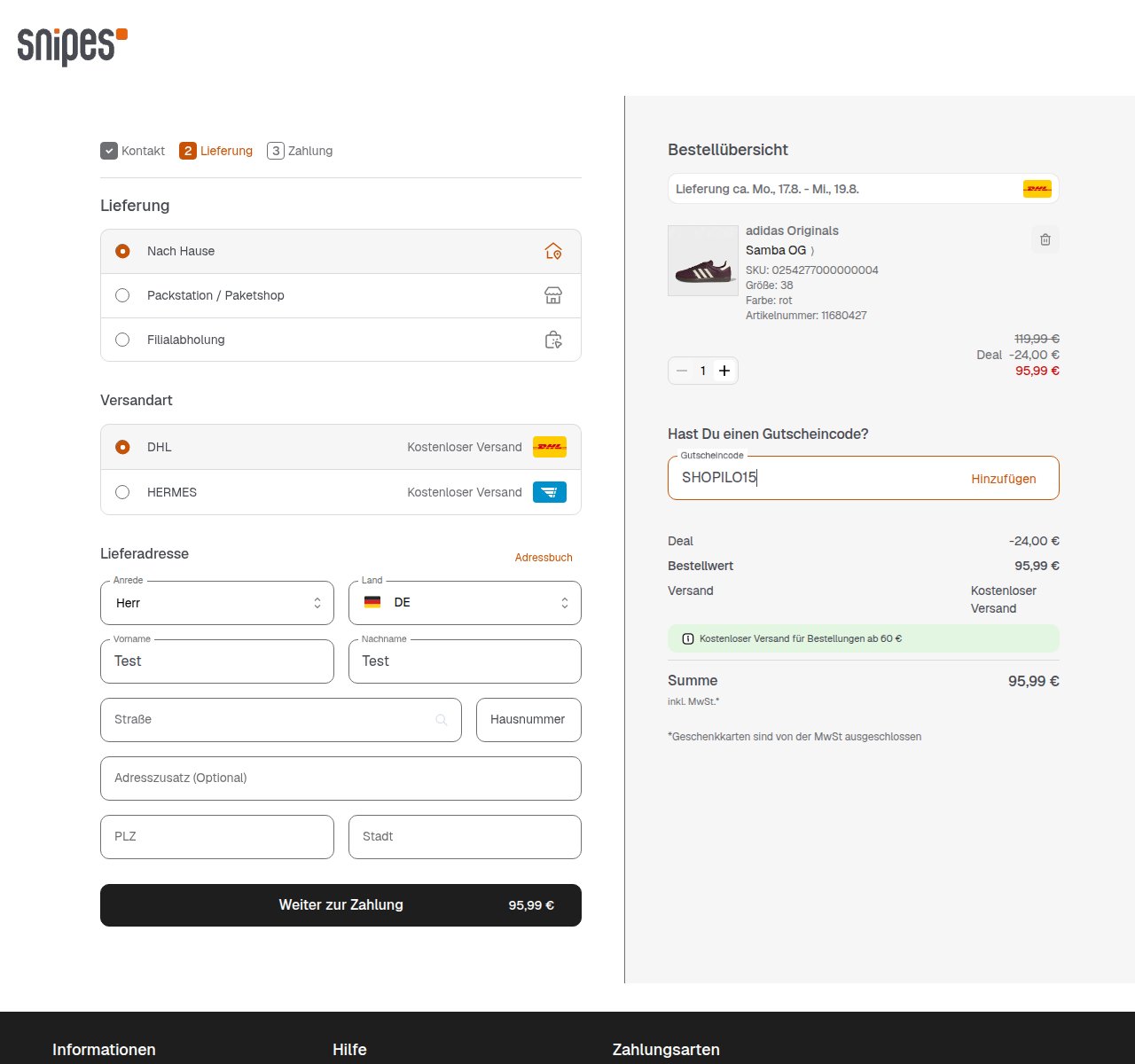The width and height of the screenshot is (1135, 1064).
Task: Click Hinzufügen to apply voucher
Action: pos(1004,479)
